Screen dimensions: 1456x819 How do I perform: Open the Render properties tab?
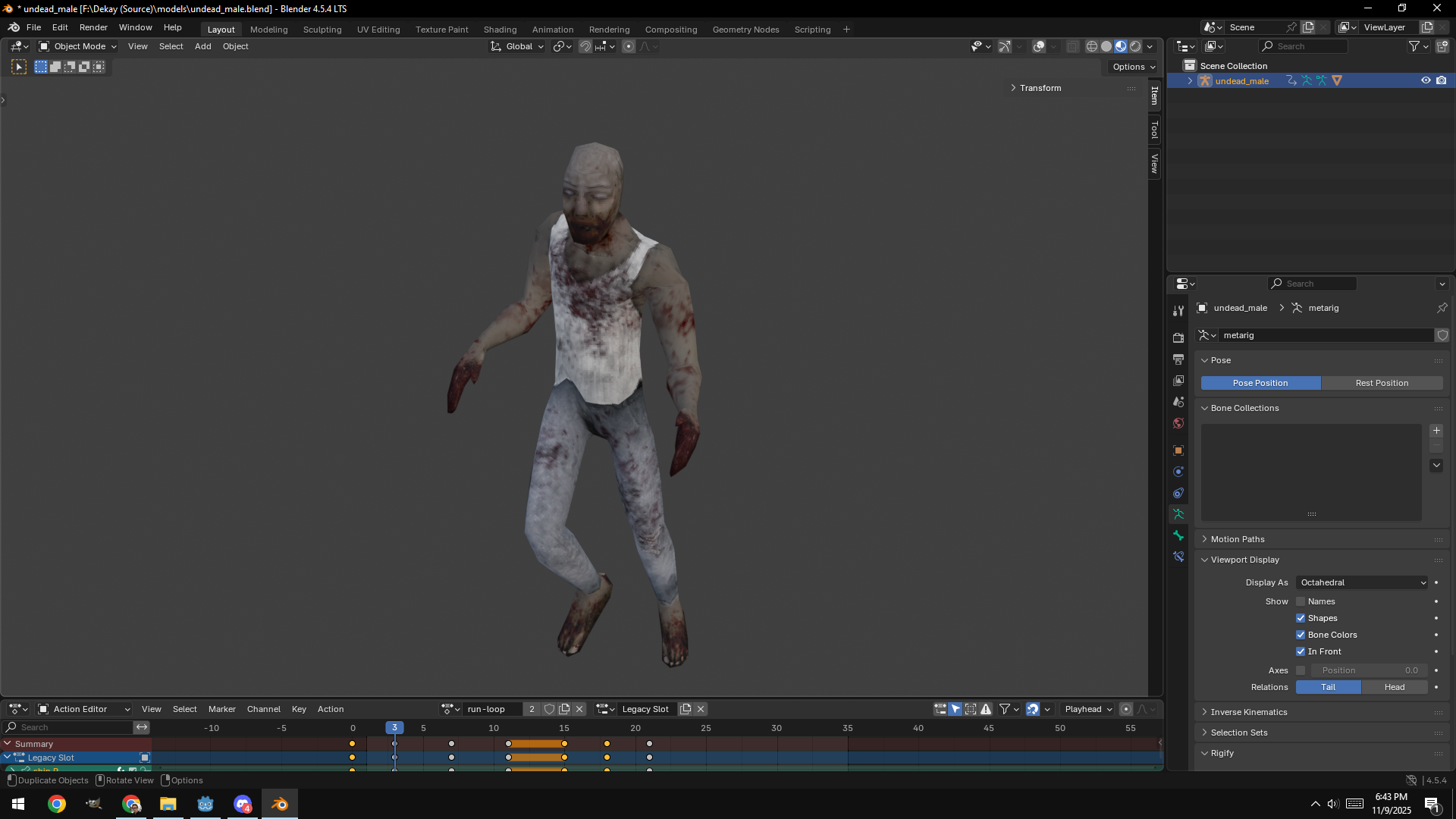1178,337
